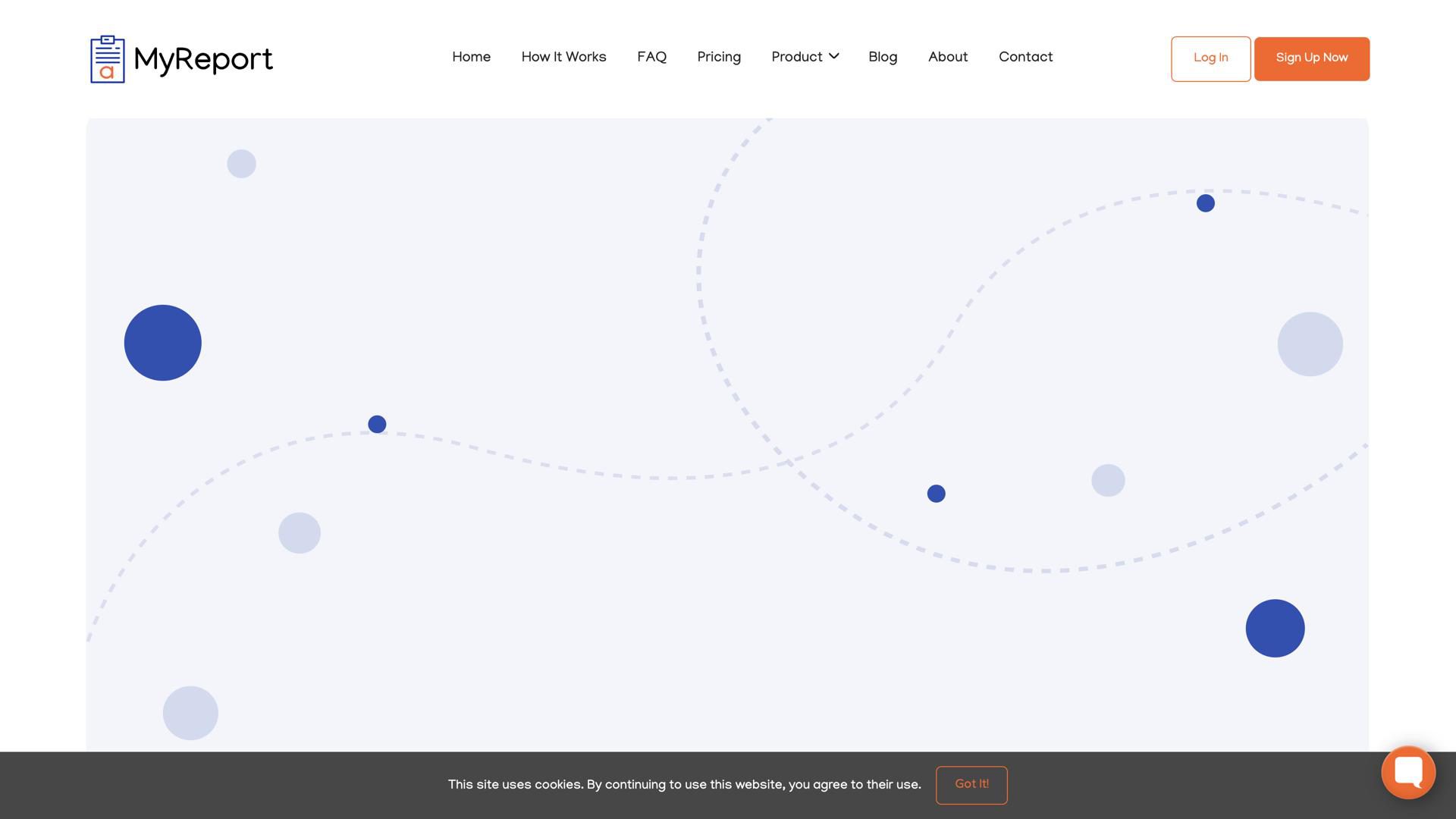Navigate to the FAQ section
Viewport: 1456px width, 819px height.
[651, 58]
